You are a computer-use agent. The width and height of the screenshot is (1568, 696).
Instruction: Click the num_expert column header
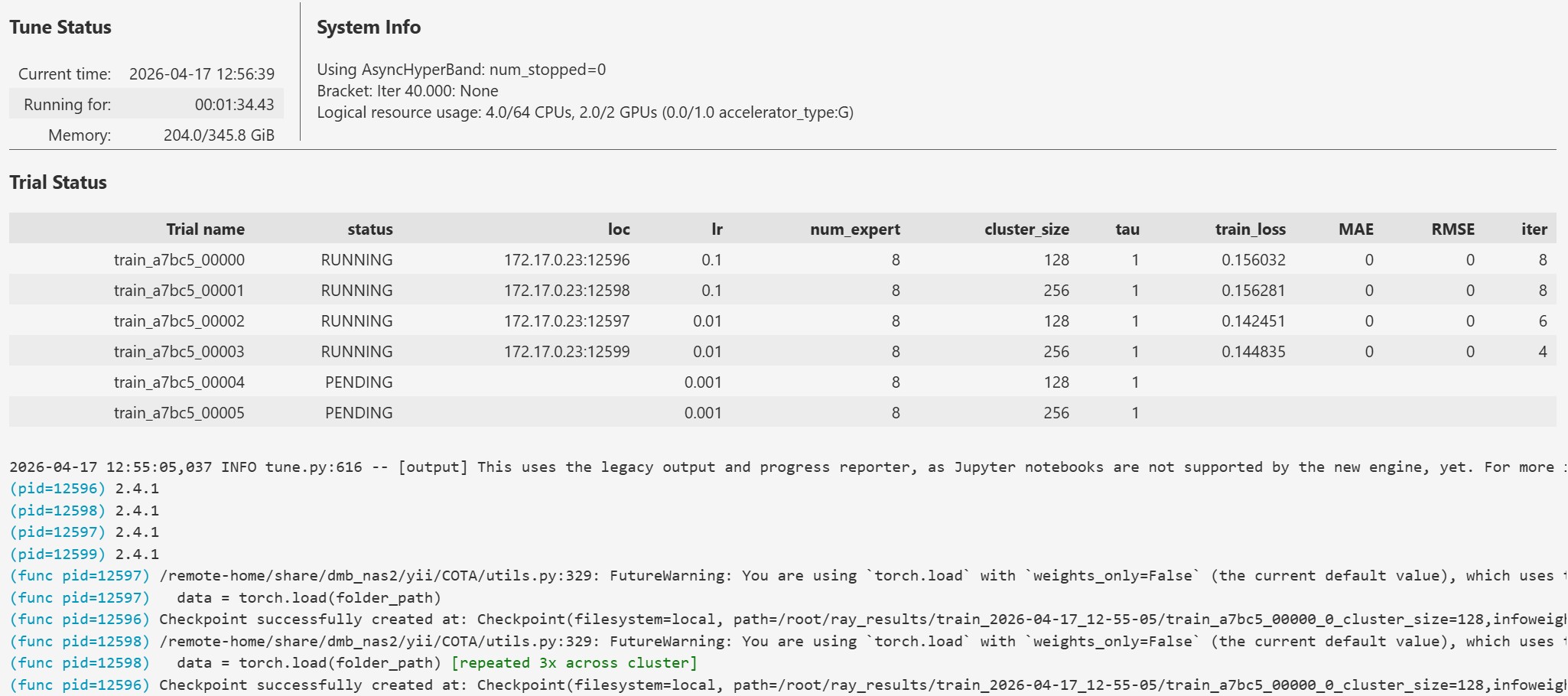click(x=855, y=229)
